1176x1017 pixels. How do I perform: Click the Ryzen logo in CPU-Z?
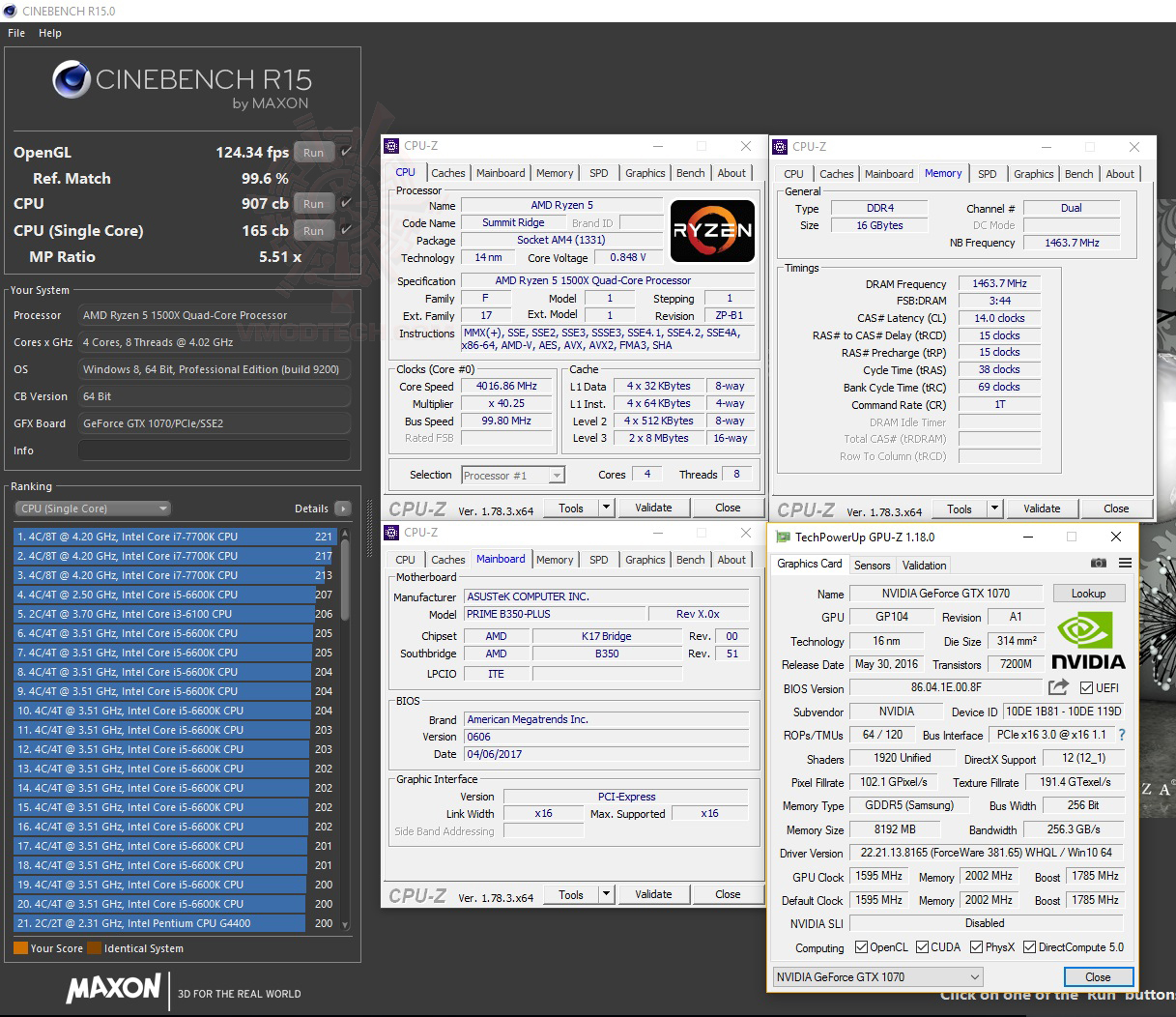[713, 231]
